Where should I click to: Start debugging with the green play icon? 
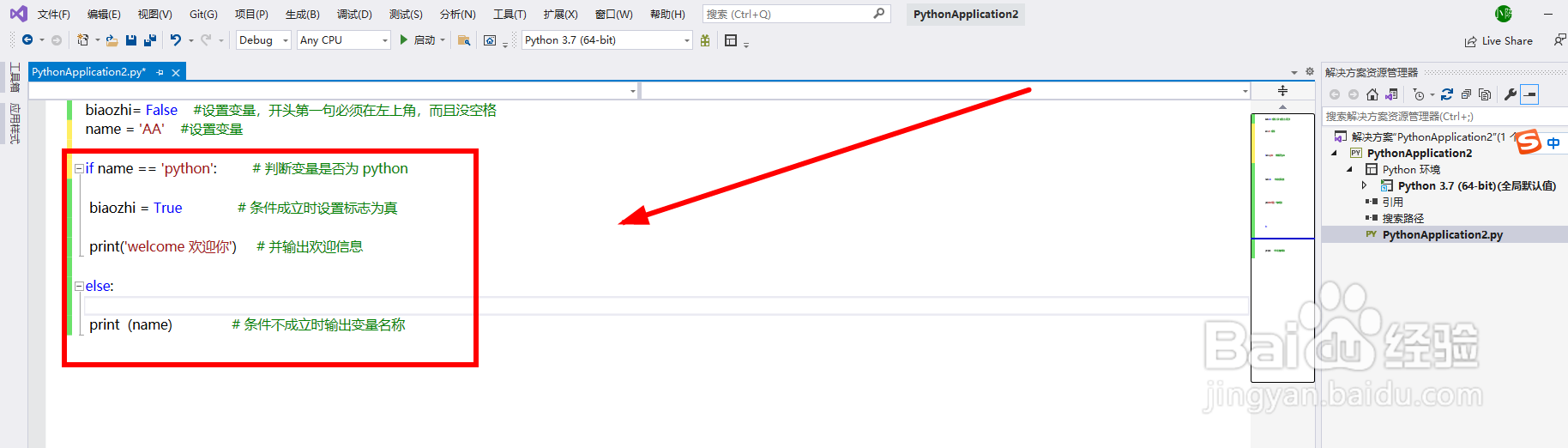[x=403, y=40]
